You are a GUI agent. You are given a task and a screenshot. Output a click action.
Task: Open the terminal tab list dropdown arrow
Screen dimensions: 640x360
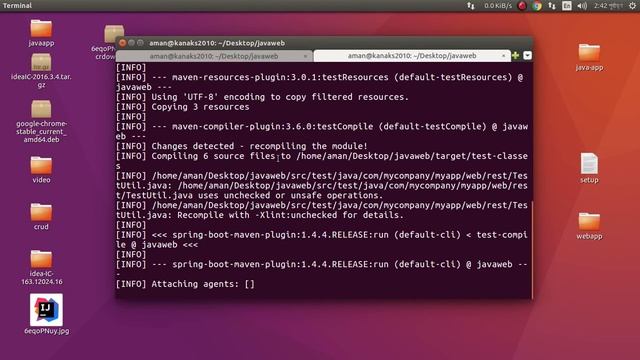point(527,56)
